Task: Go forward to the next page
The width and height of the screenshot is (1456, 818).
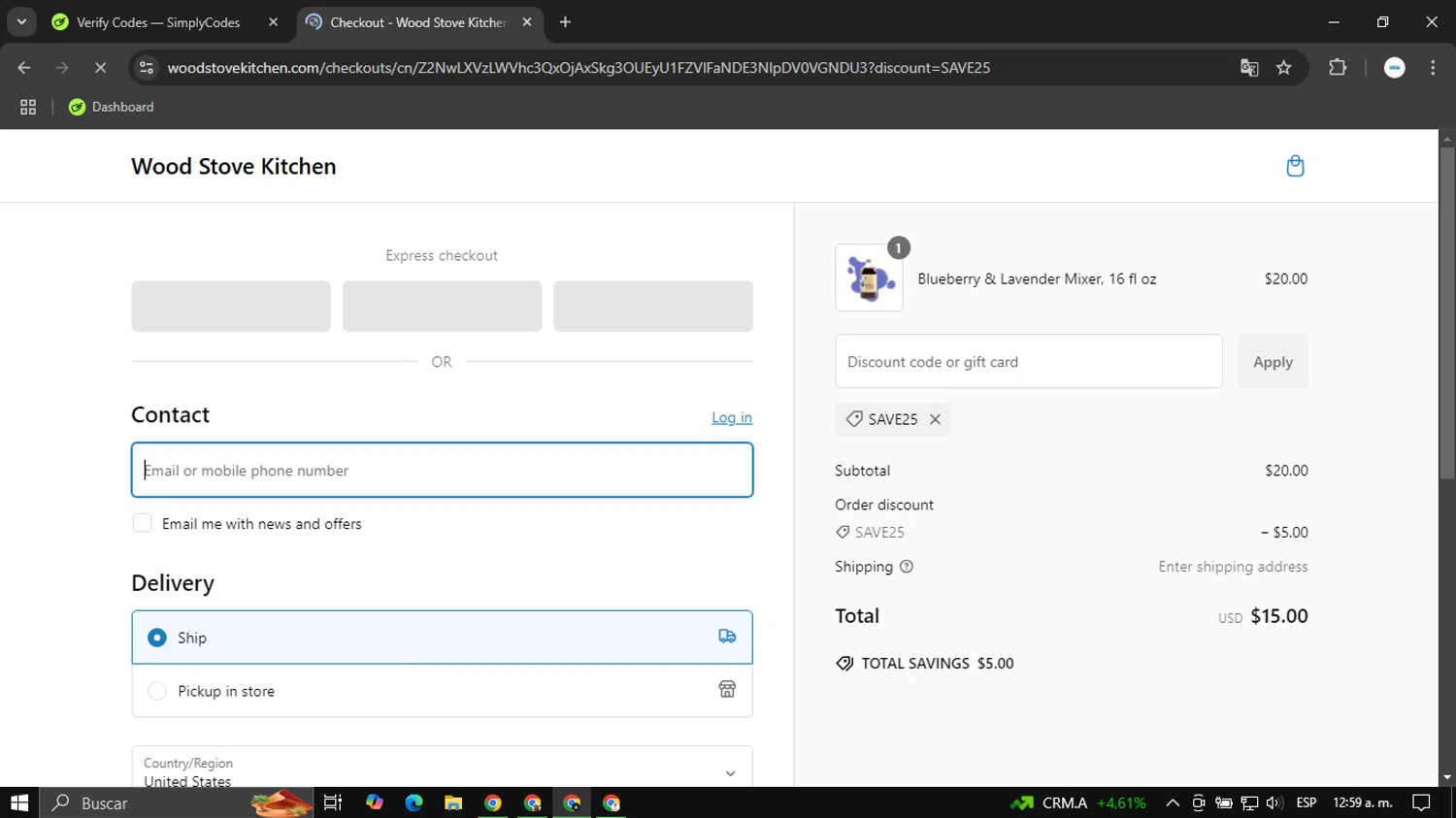Action: pos(62,67)
